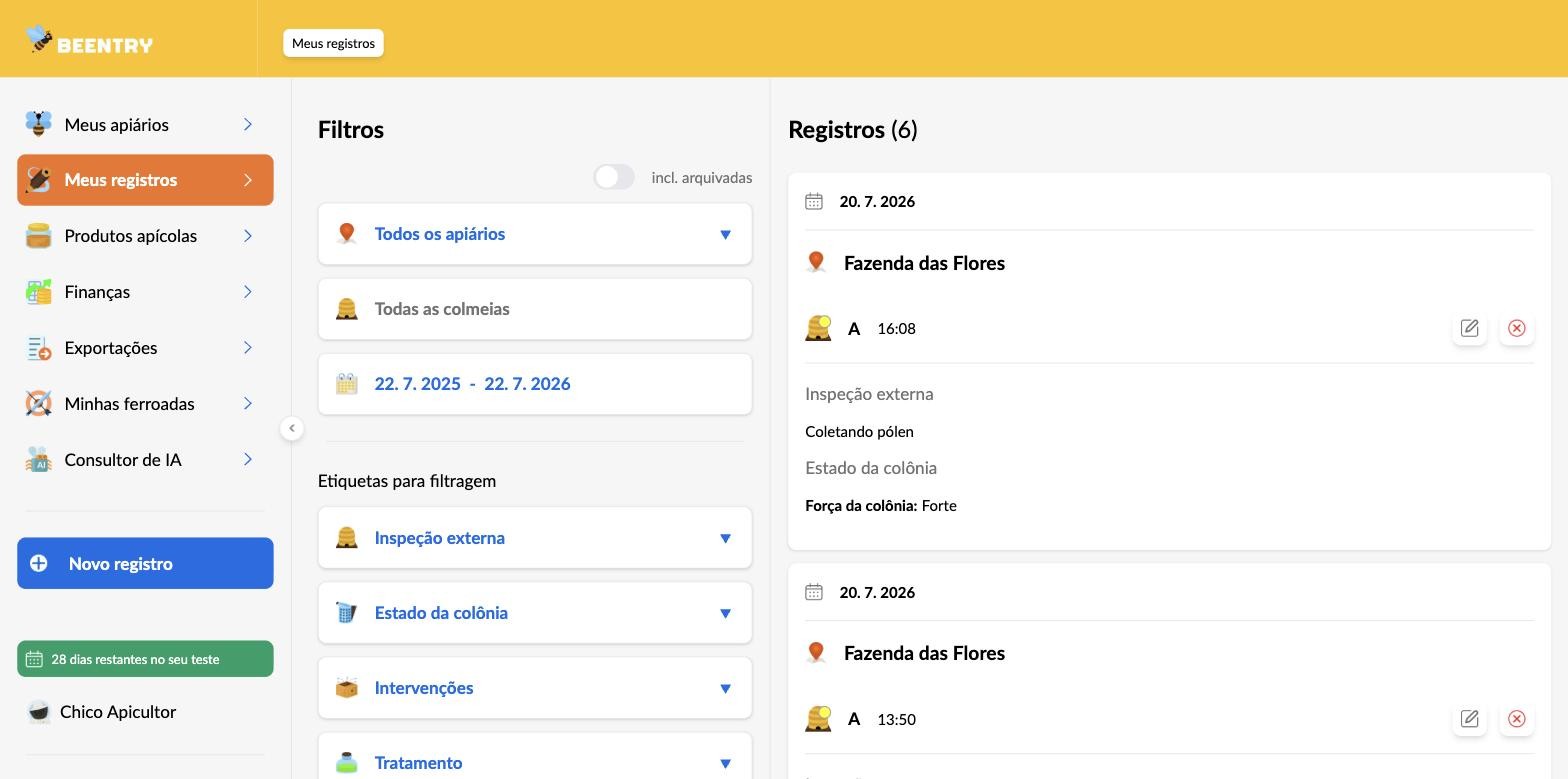The height and width of the screenshot is (779, 1568).
Task: Click the Finanças icon in sidebar
Action: (38, 292)
